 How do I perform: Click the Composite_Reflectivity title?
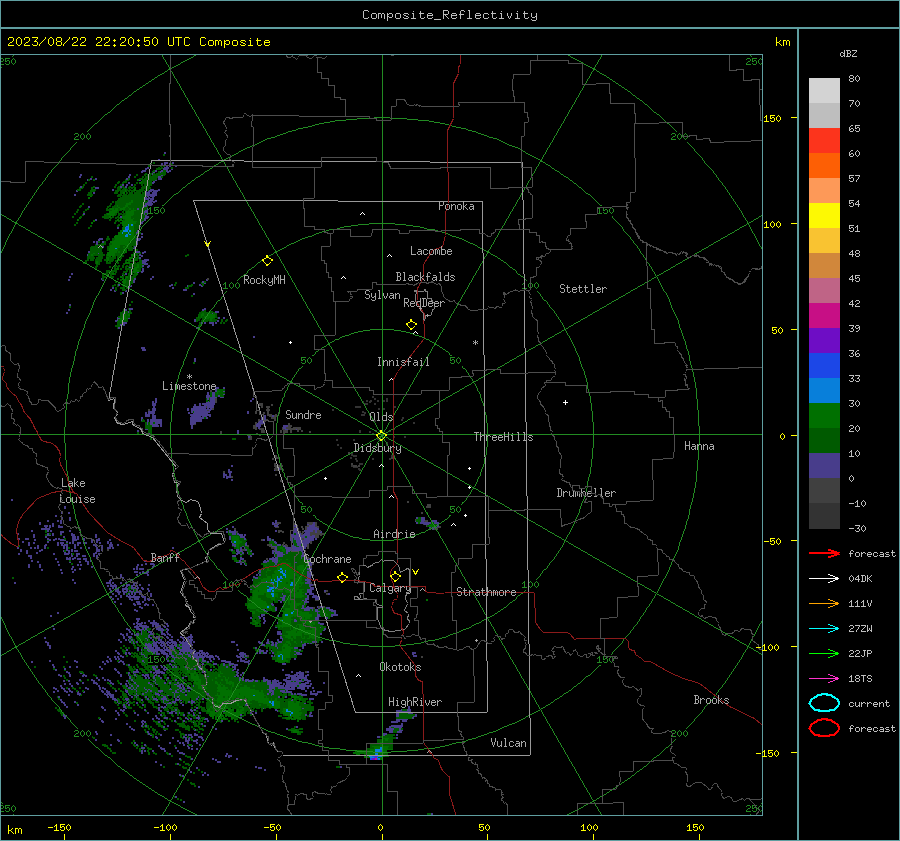click(x=450, y=15)
